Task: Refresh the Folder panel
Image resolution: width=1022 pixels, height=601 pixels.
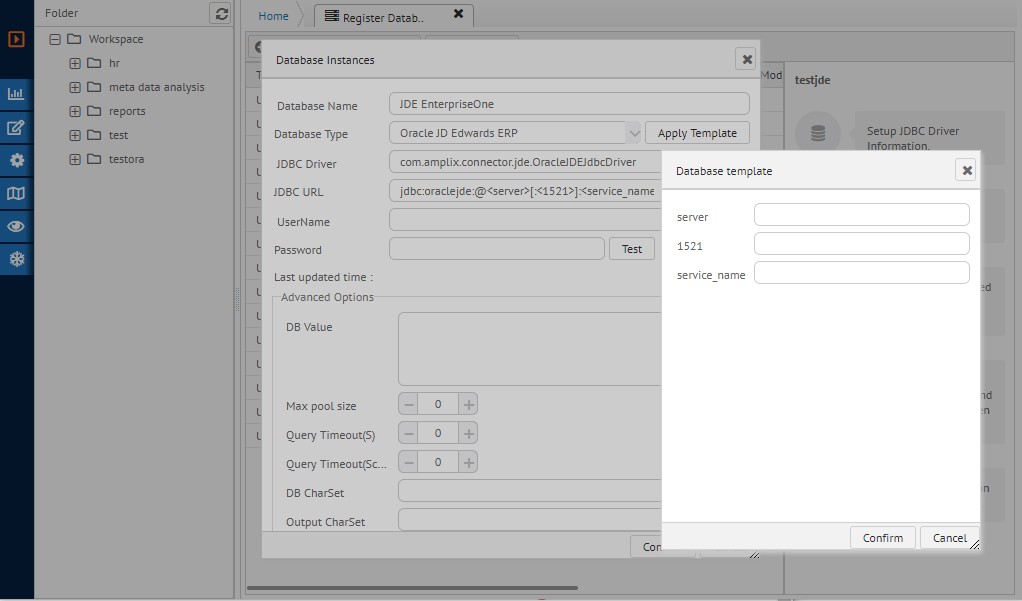Action: pos(221,13)
